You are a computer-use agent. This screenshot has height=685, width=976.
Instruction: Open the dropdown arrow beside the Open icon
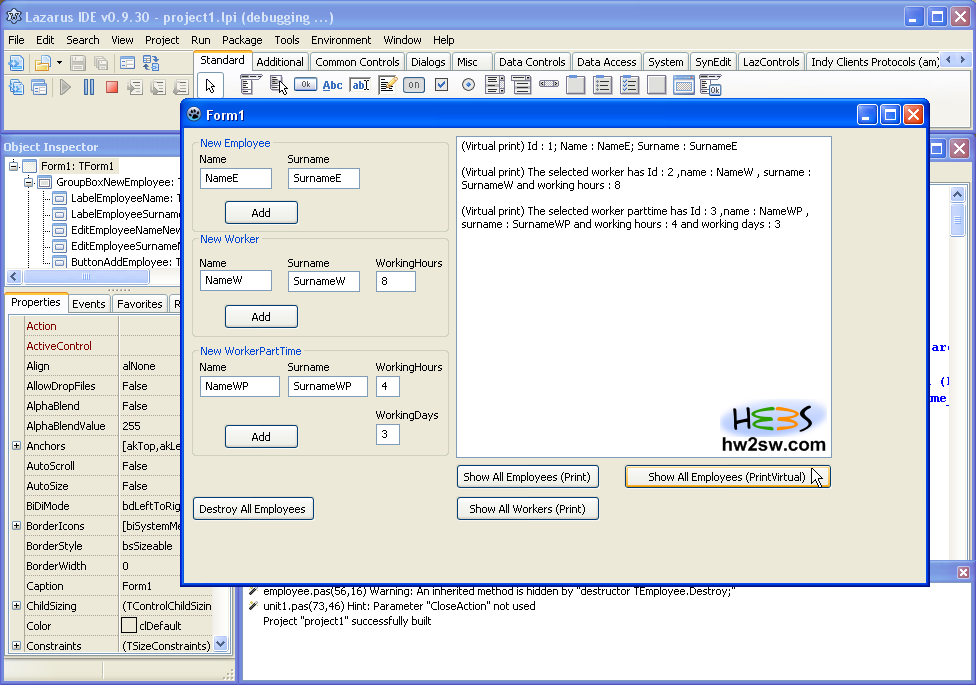tap(59, 63)
